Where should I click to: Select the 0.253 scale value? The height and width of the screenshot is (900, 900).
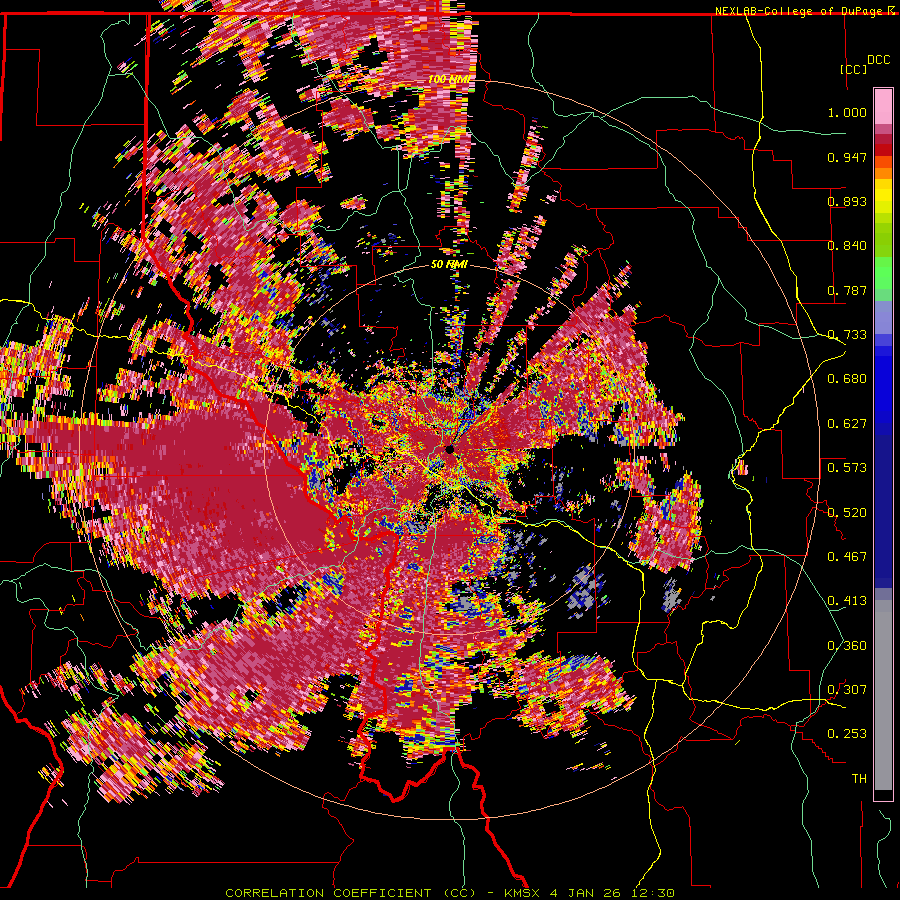click(847, 734)
